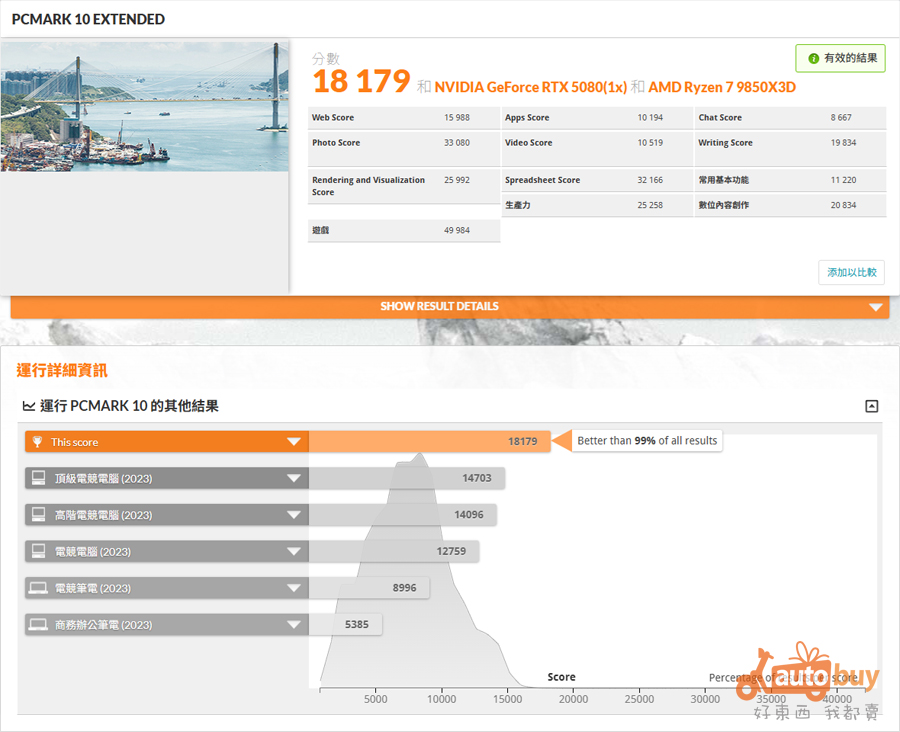Click the chart icon beside 運行 PCMARK 10 heading
This screenshot has width=900, height=732.
[x=29, y=406]
